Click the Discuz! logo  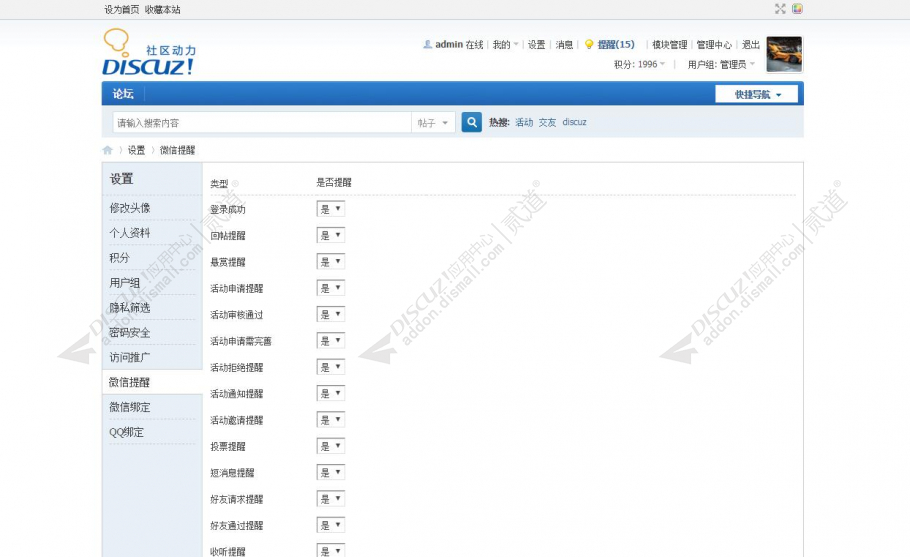150,52
